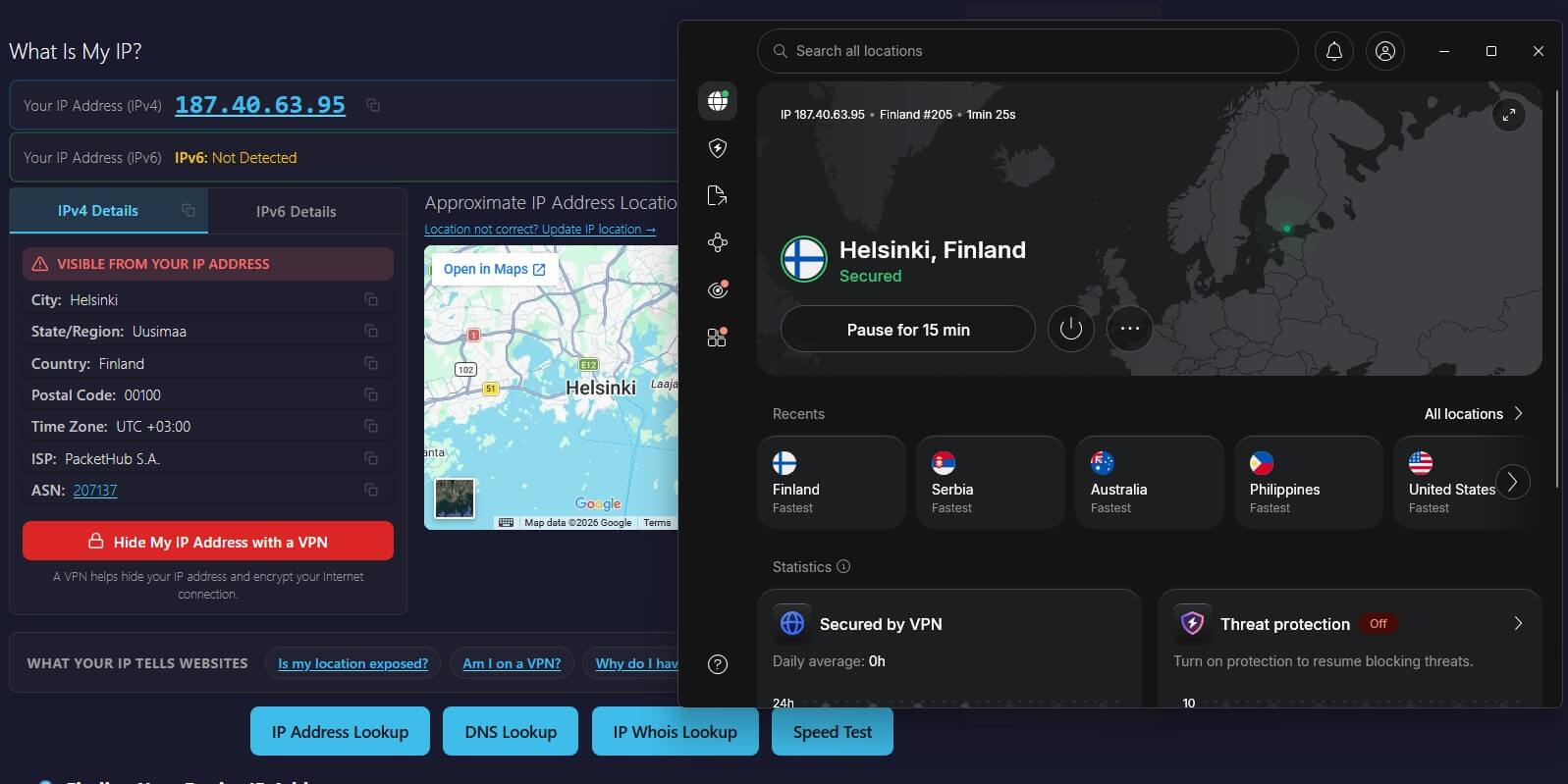Click the Statistics info icon

pos(843,566)
